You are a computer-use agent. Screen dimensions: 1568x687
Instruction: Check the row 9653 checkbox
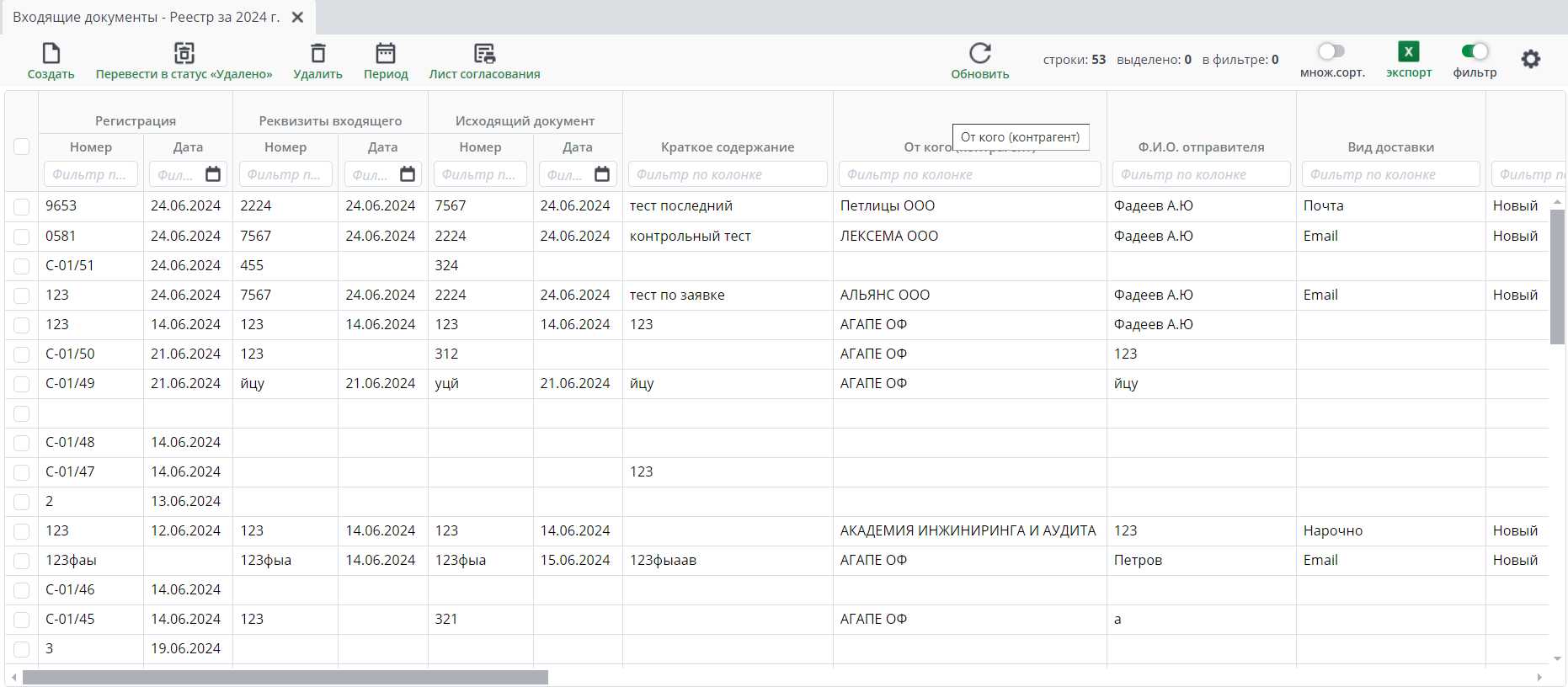22,206
